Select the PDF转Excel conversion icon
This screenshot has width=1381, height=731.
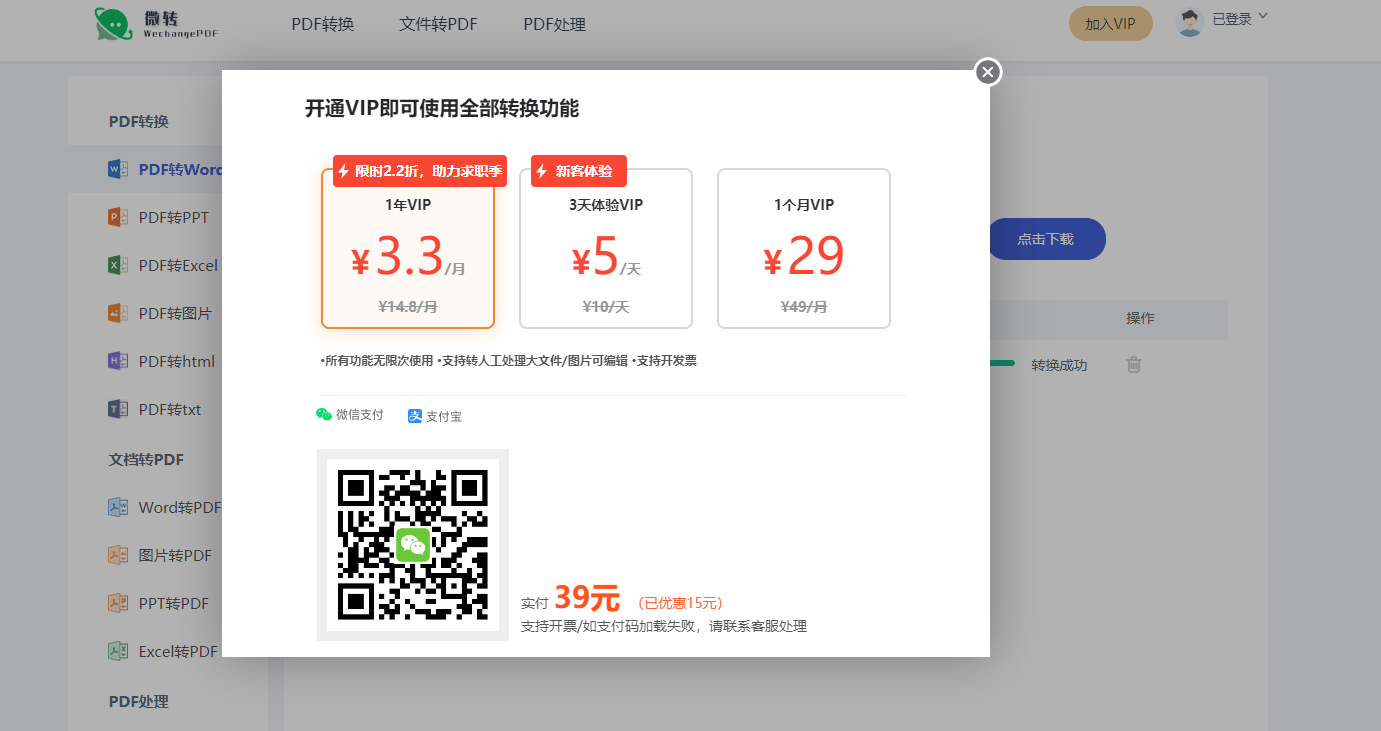[x=120, y=265]
